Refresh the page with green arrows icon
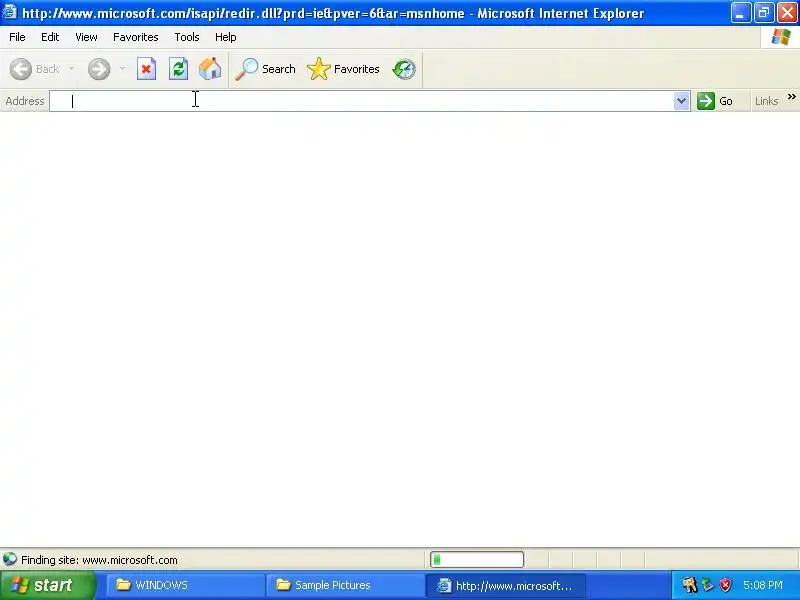The image size is (800, 600). [179, 69]
